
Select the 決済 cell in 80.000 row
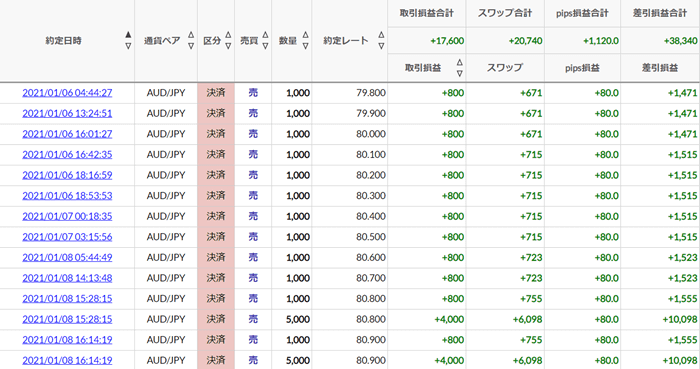click(x=216, y=134)
